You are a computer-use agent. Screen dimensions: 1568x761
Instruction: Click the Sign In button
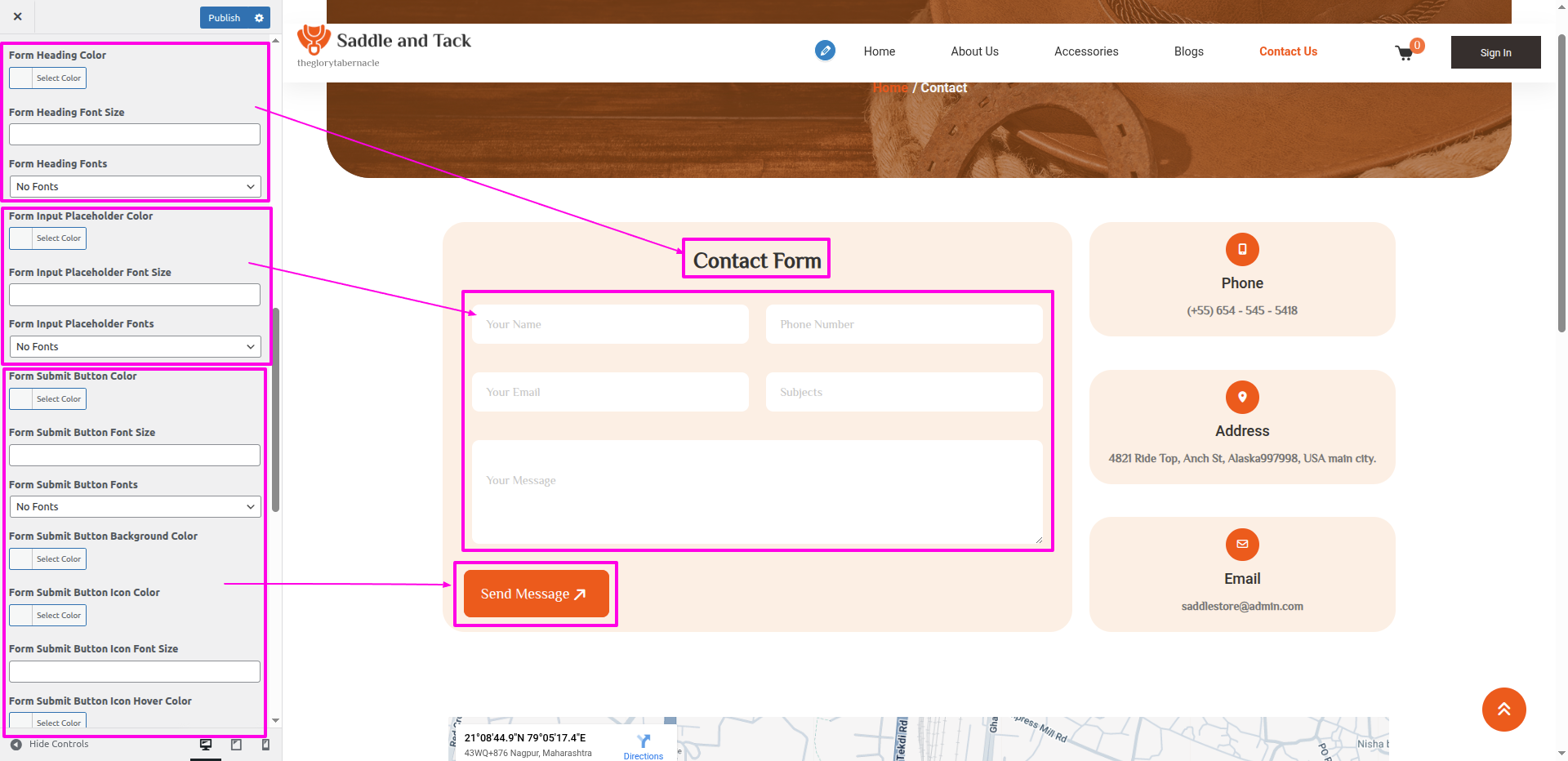pos(1495,52)
